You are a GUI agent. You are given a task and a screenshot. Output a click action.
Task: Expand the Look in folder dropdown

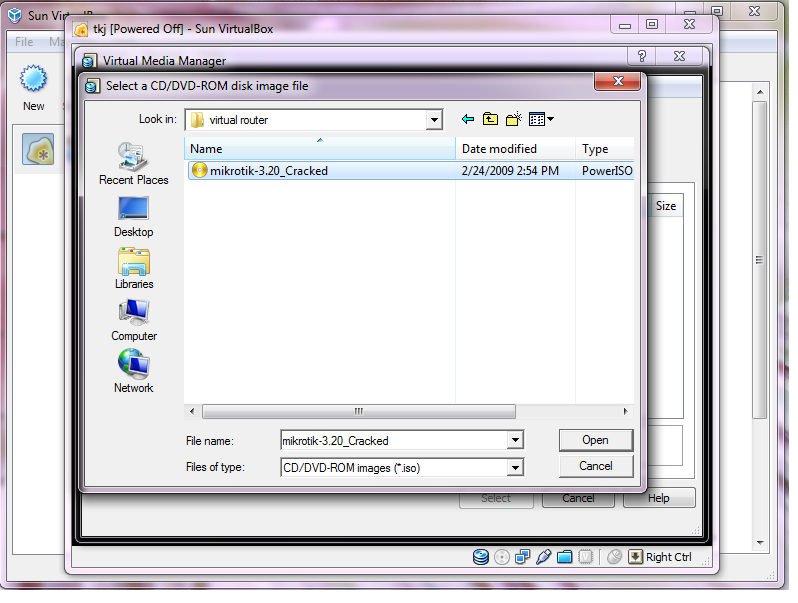pyautogui.click(x=434, y=120)
